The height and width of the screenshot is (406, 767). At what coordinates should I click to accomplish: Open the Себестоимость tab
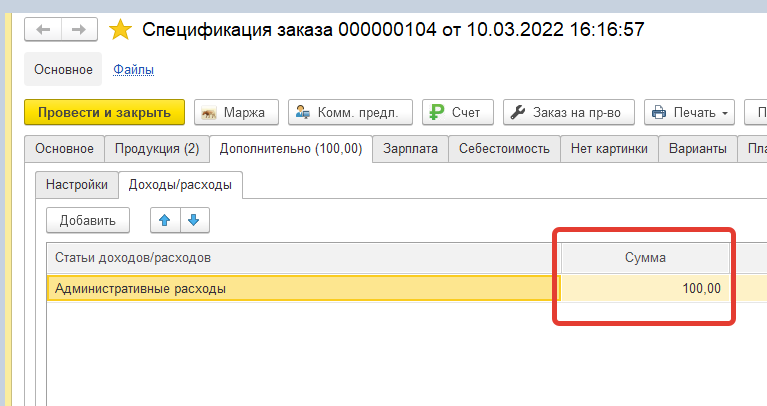pyautogui.click(x=504, y=149)
